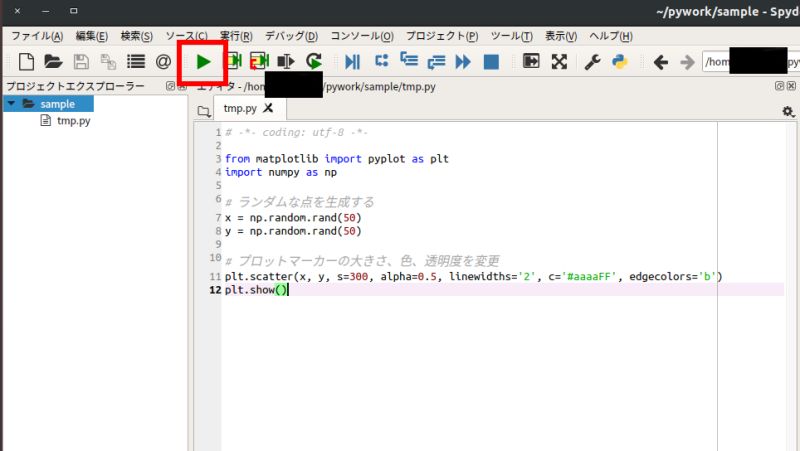
Task: Undock the editor pane
Action: [779, 86]
